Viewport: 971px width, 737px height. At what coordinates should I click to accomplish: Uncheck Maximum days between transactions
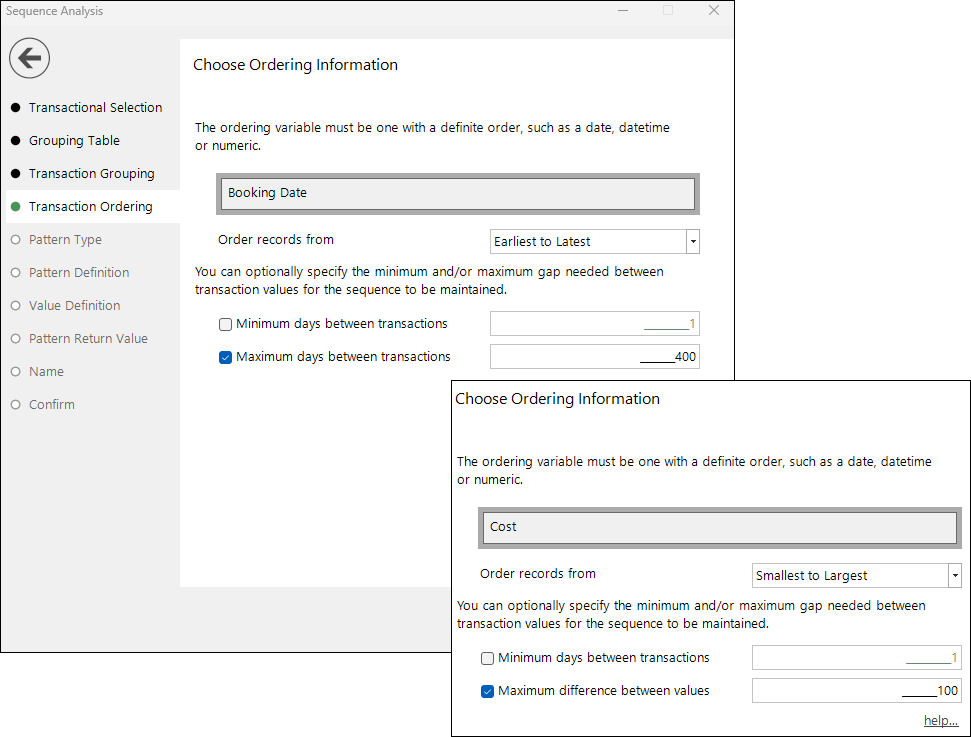click(x=225, y=357)
